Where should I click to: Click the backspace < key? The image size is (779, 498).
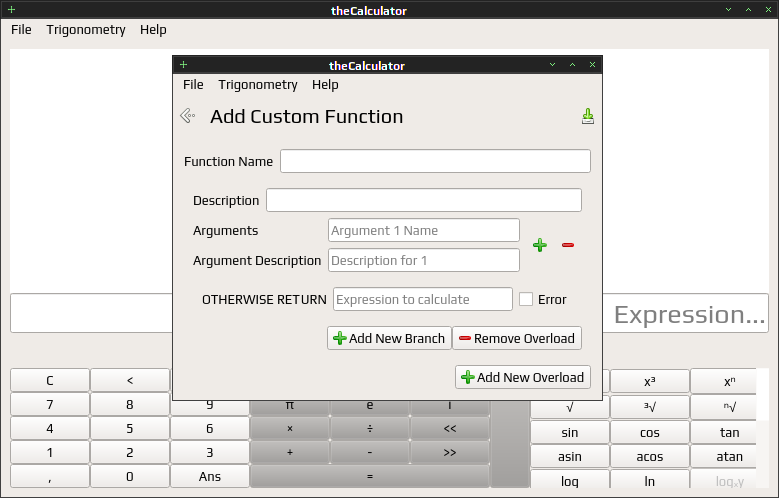(130, 380)
